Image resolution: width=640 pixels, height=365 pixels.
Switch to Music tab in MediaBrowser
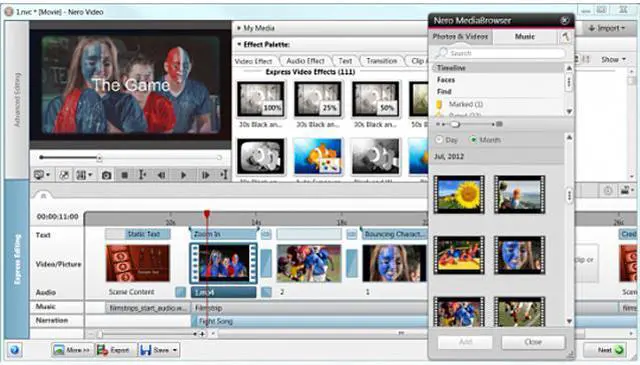524,37
